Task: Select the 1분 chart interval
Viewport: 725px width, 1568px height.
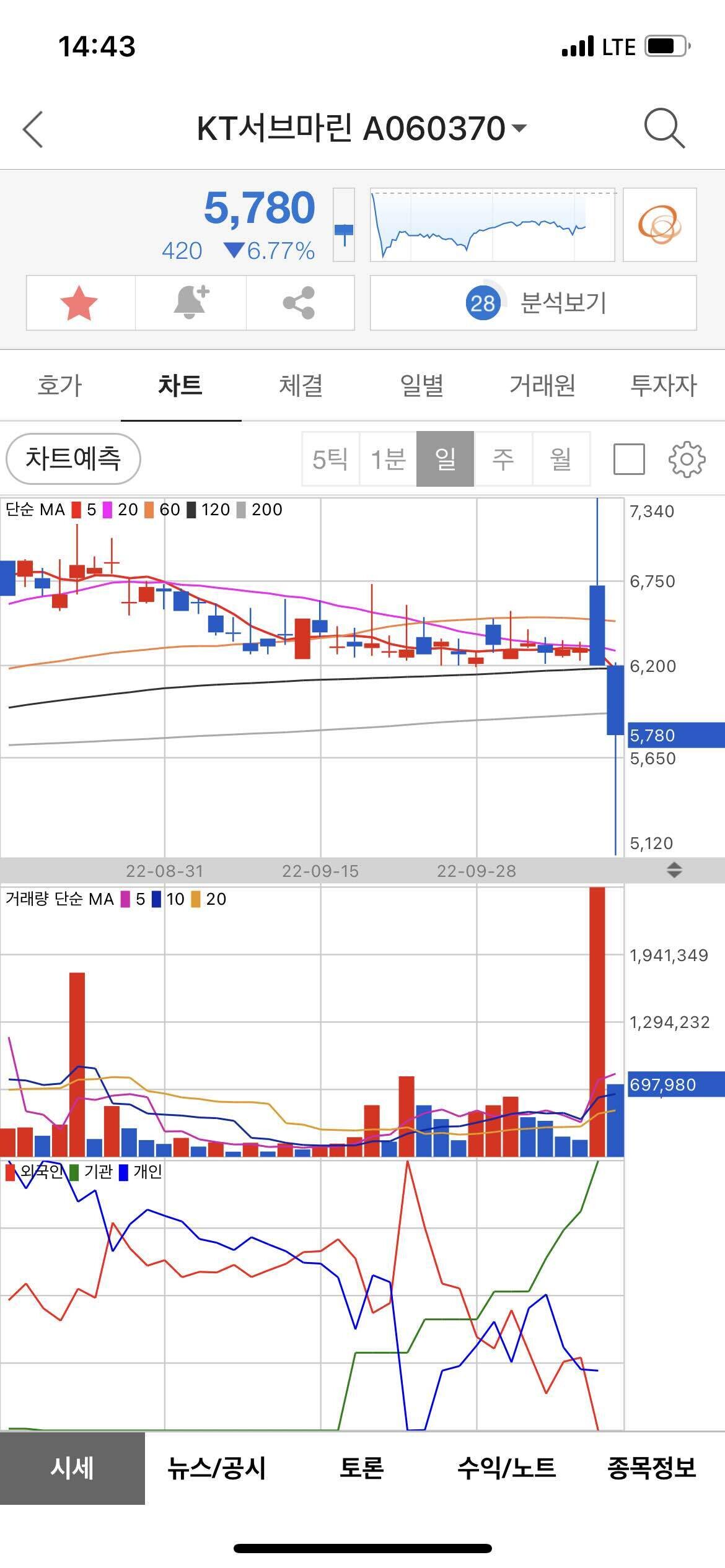Action: coord(388,459)
